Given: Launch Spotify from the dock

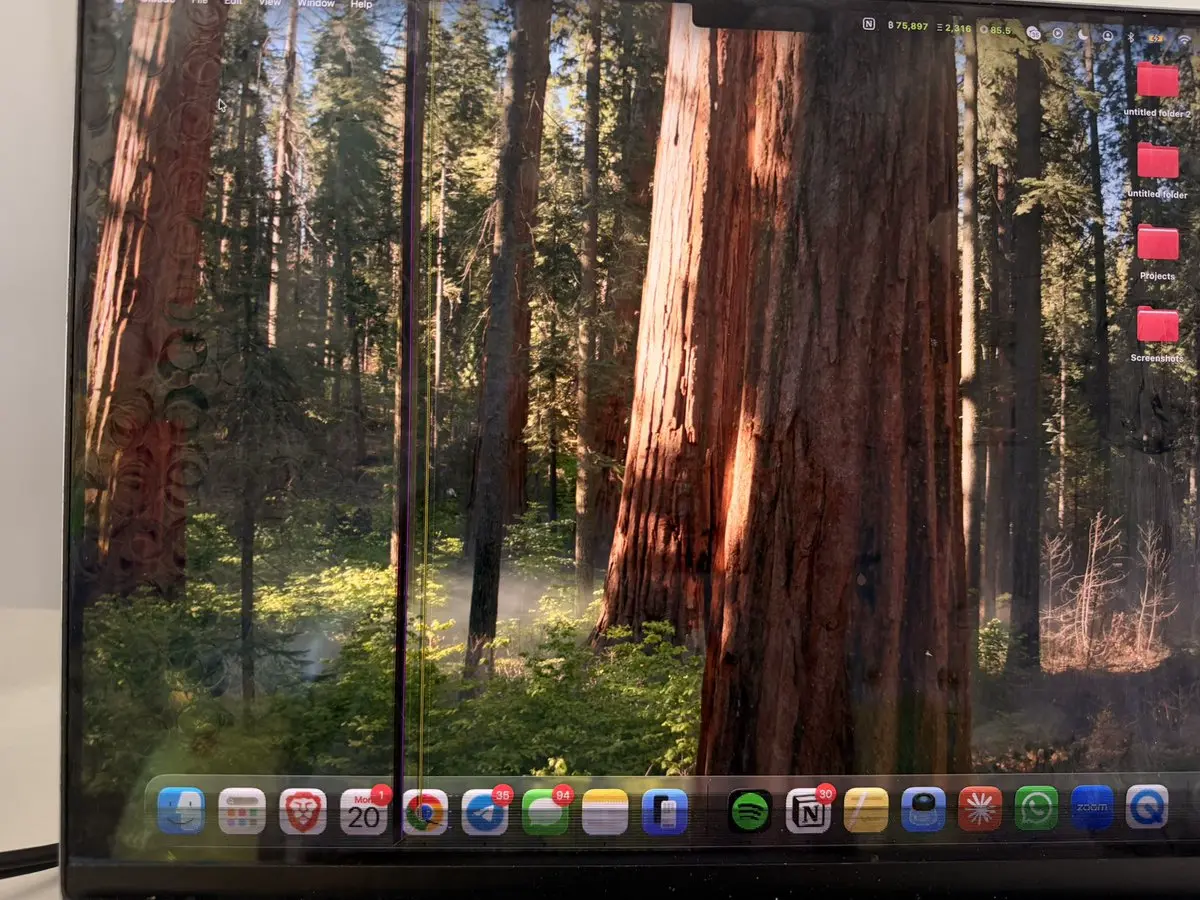Looking at the screenshot, I should (751, 811).
